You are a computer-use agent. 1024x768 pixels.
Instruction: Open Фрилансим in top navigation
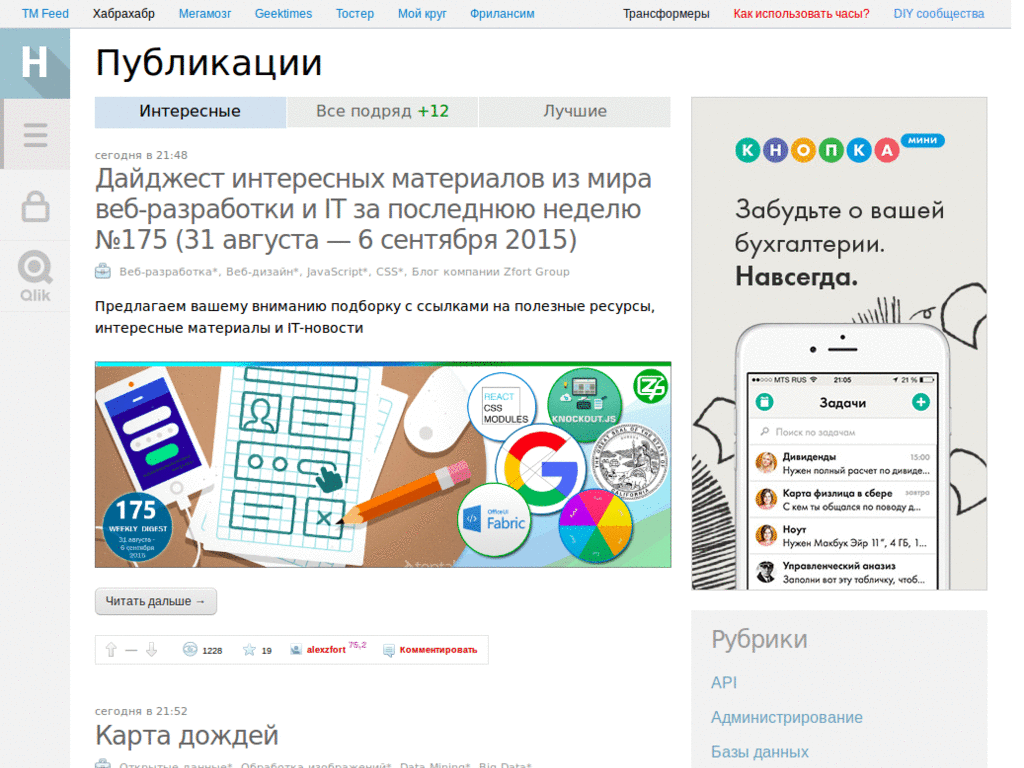click(x=502, y=14)
